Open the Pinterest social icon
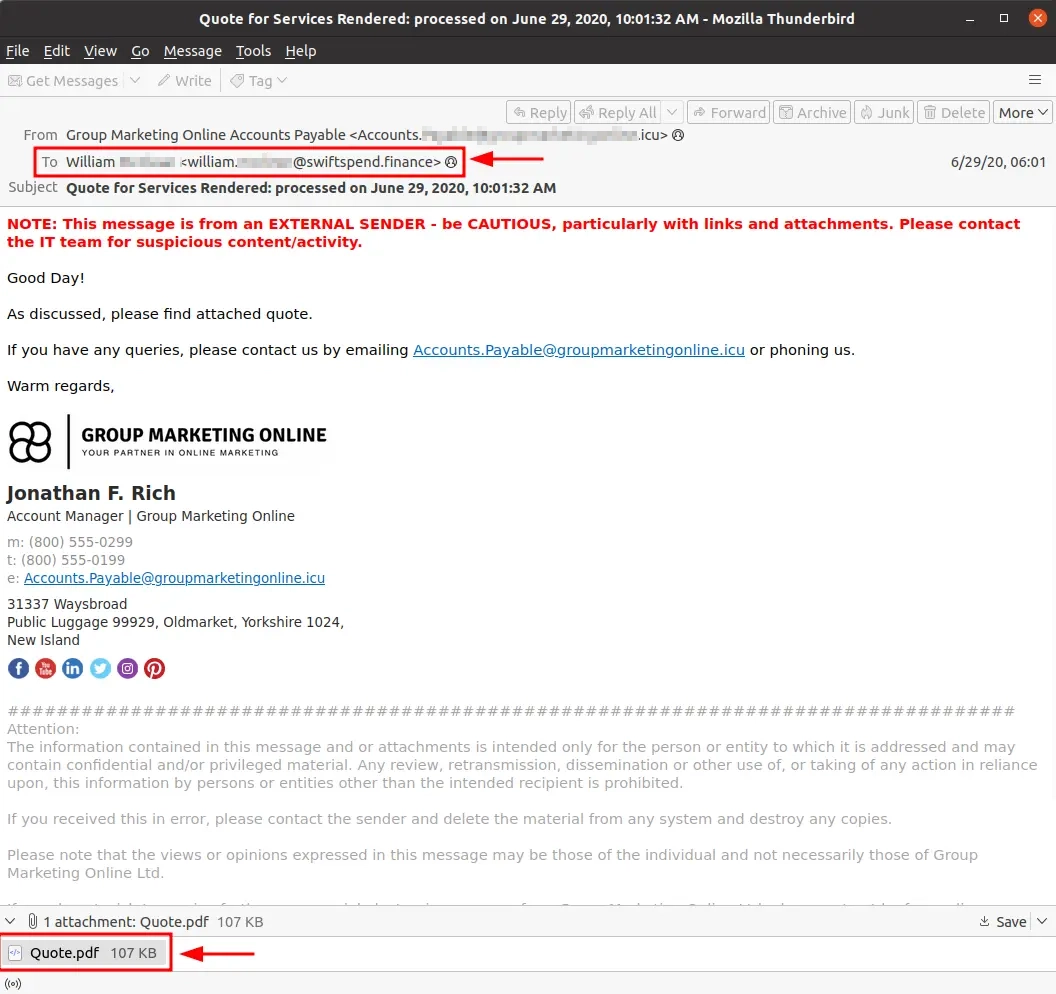The height and width of the screenshot is (994, 1056). click(154, 668)
